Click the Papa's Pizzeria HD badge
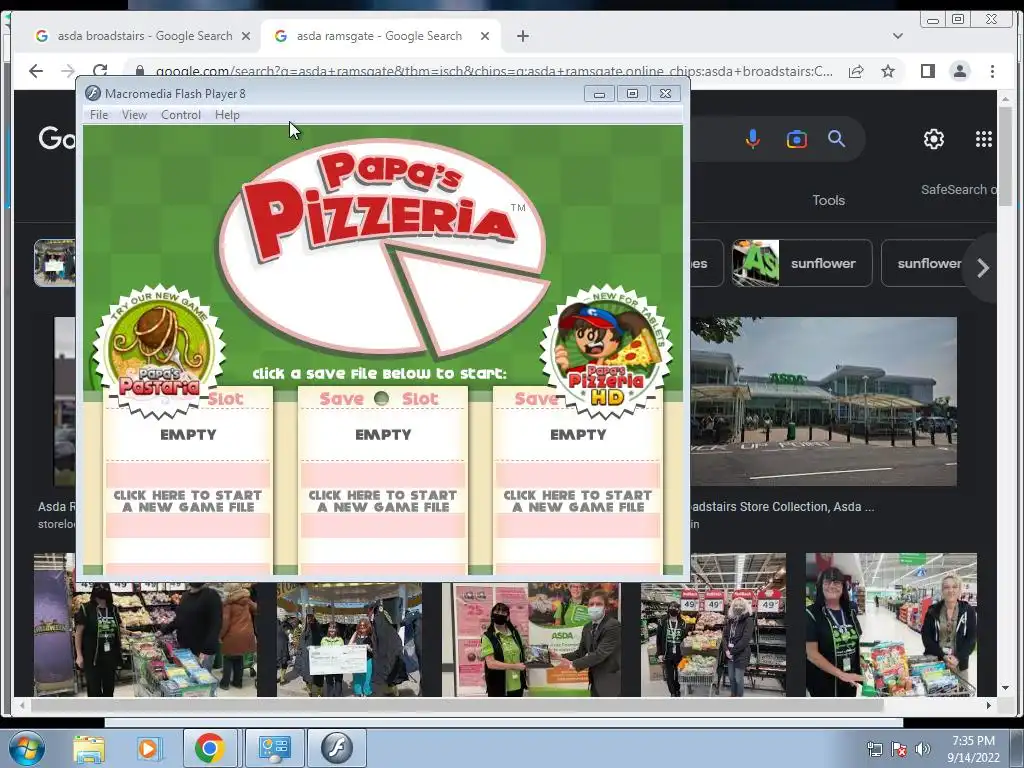The height and width of the screenshot is (768, 1024). (607, 351)
